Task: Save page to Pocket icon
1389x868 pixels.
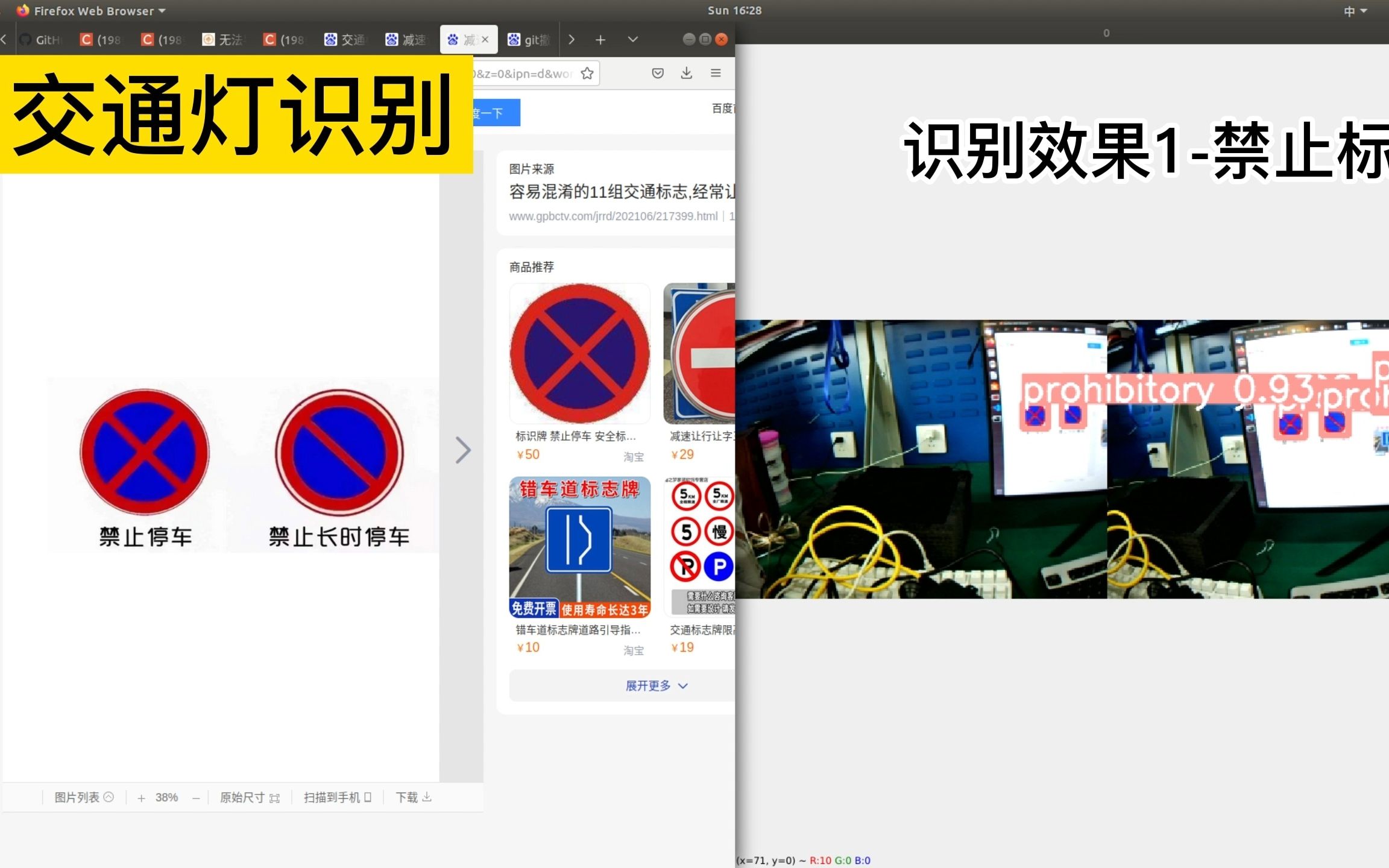Action: click(657, 73)
